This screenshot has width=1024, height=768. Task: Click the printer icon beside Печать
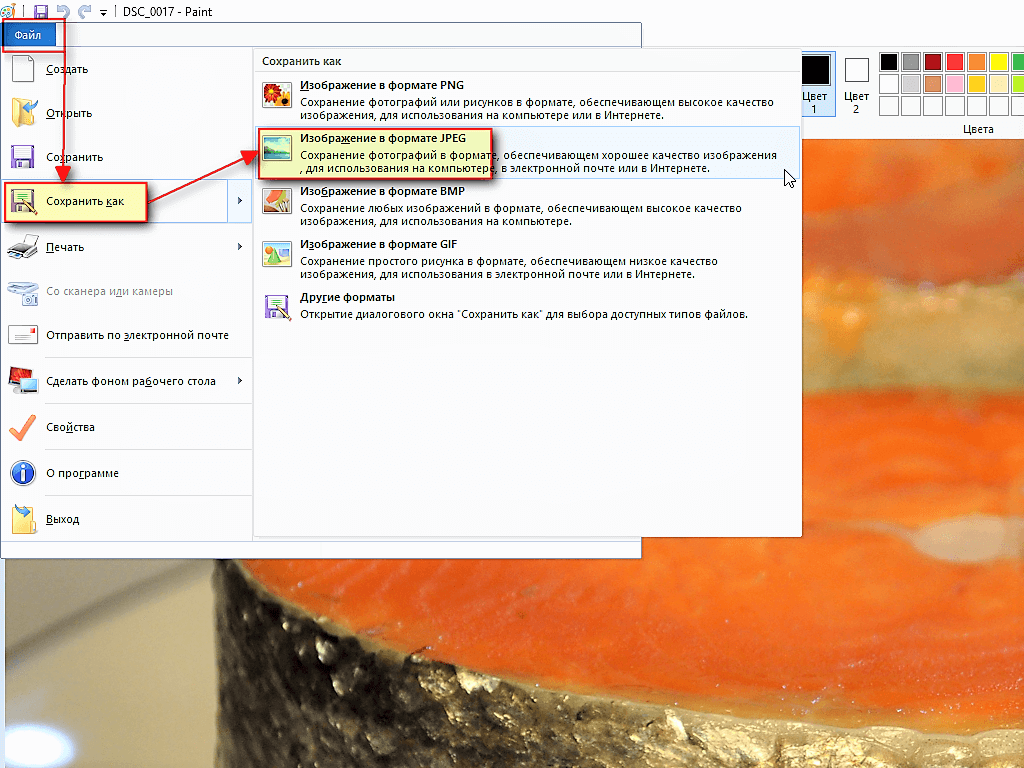pos(23,247)
